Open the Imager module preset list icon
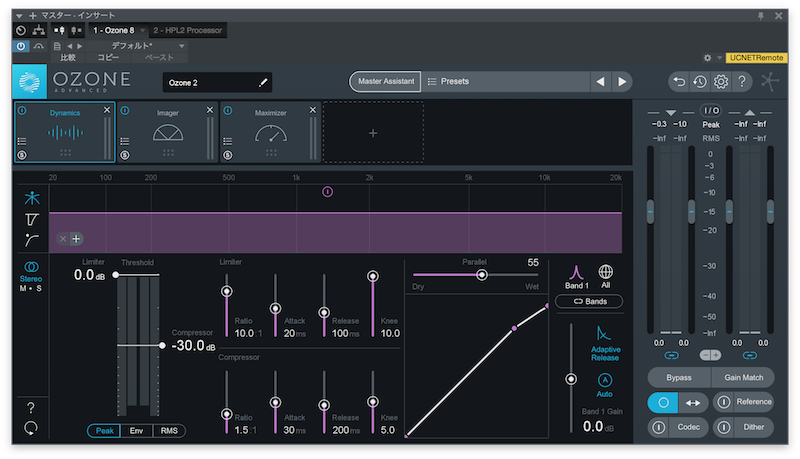This screenshot has width=800, height=459. click(x=125, y=141)
